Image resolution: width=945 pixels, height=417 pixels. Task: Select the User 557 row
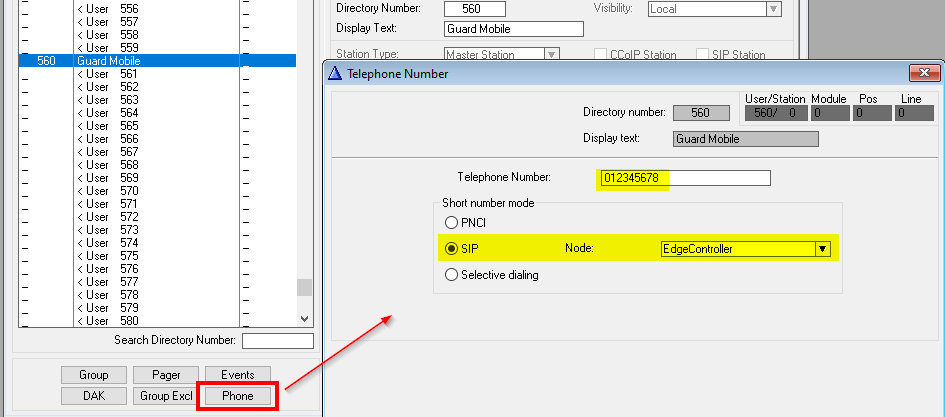[157, 22]
